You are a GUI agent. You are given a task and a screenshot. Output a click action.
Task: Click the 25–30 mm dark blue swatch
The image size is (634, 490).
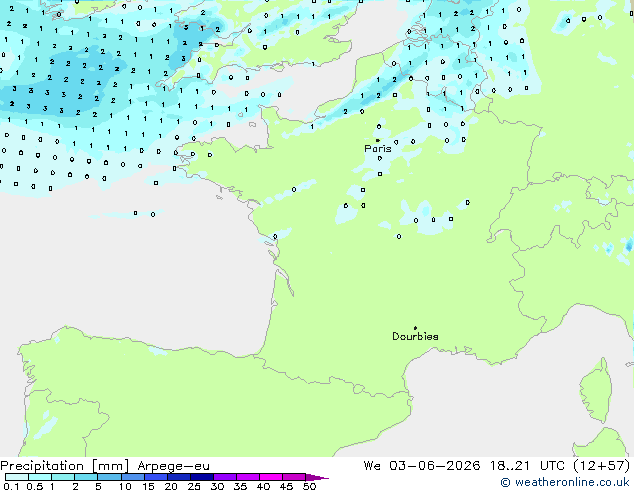202,477
